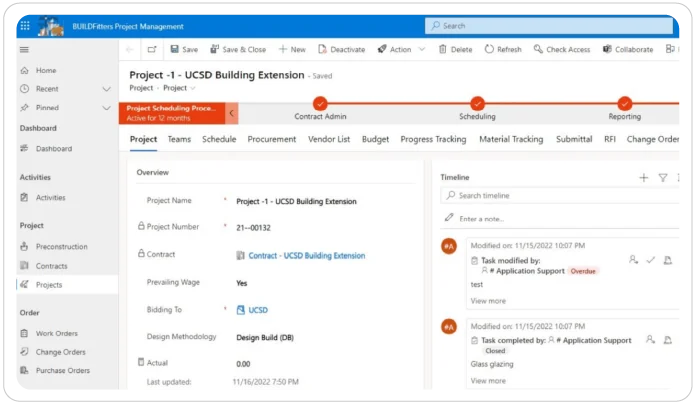
Task: Click the 21--00132 project number
Action: 253,228
